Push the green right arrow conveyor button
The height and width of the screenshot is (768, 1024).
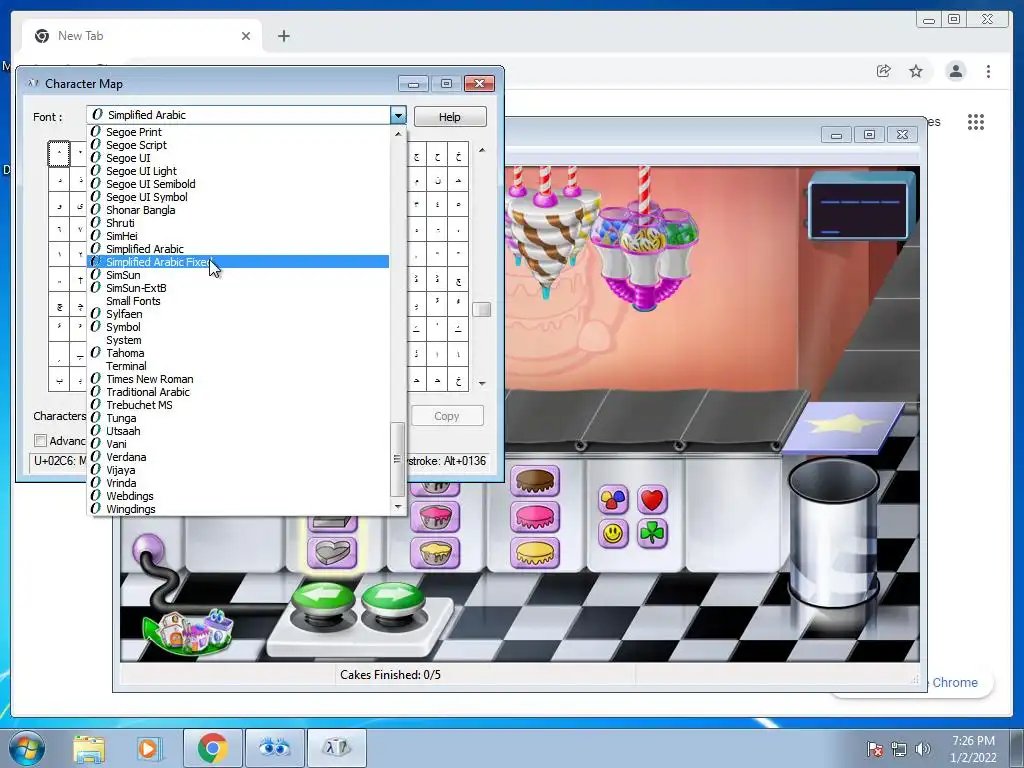[x=392, y=600]
